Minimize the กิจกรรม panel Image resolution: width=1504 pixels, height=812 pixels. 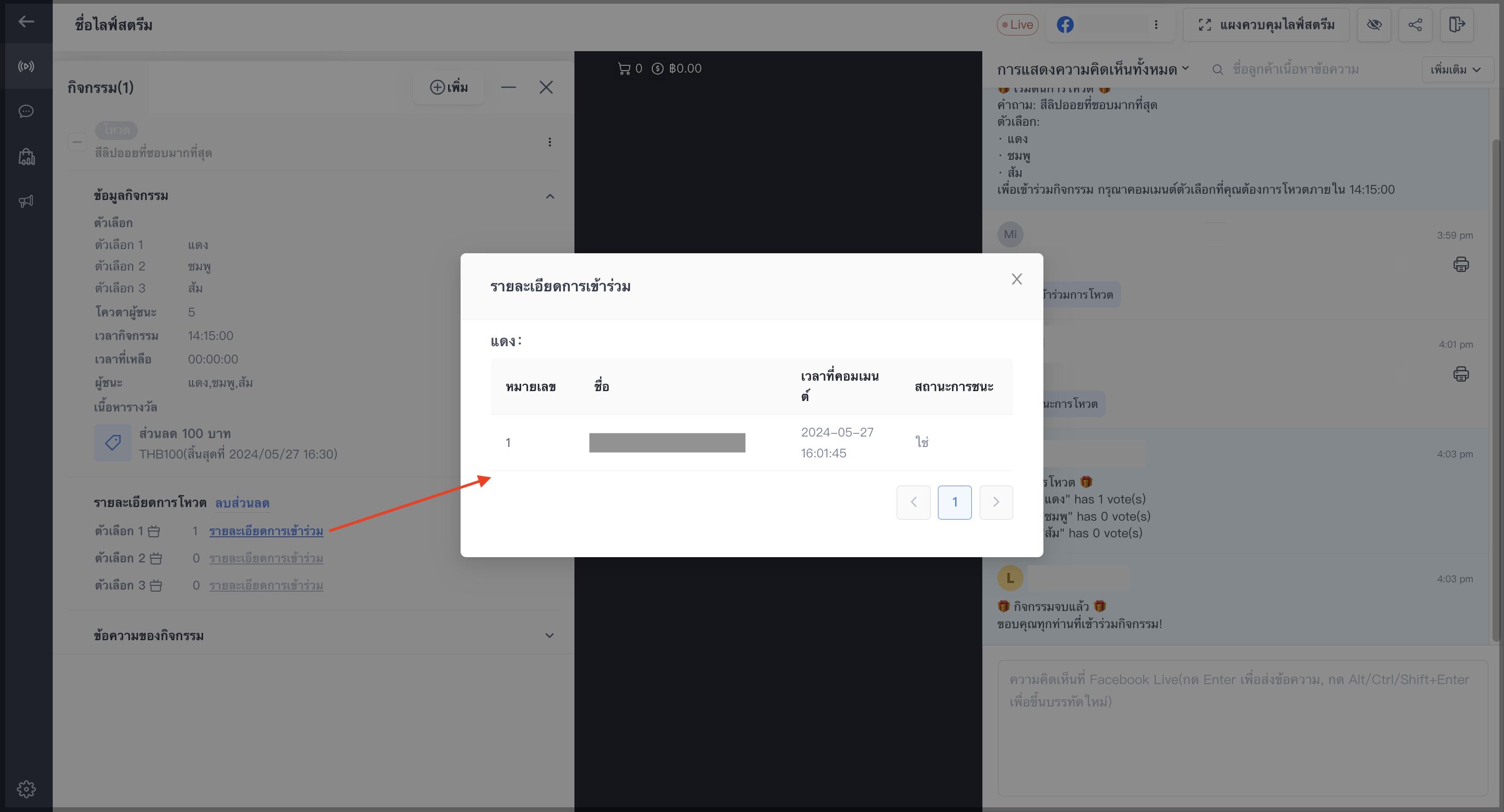[509, 88]
